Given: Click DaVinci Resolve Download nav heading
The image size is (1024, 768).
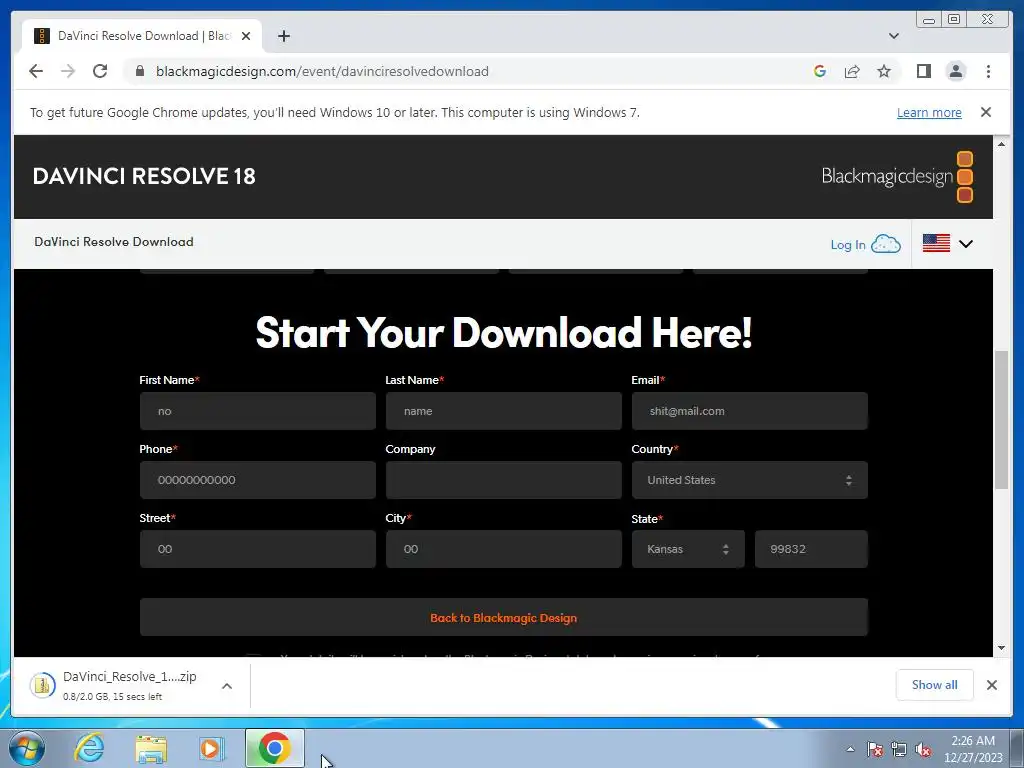Looking at the screenshot, I should pos(114,242).
